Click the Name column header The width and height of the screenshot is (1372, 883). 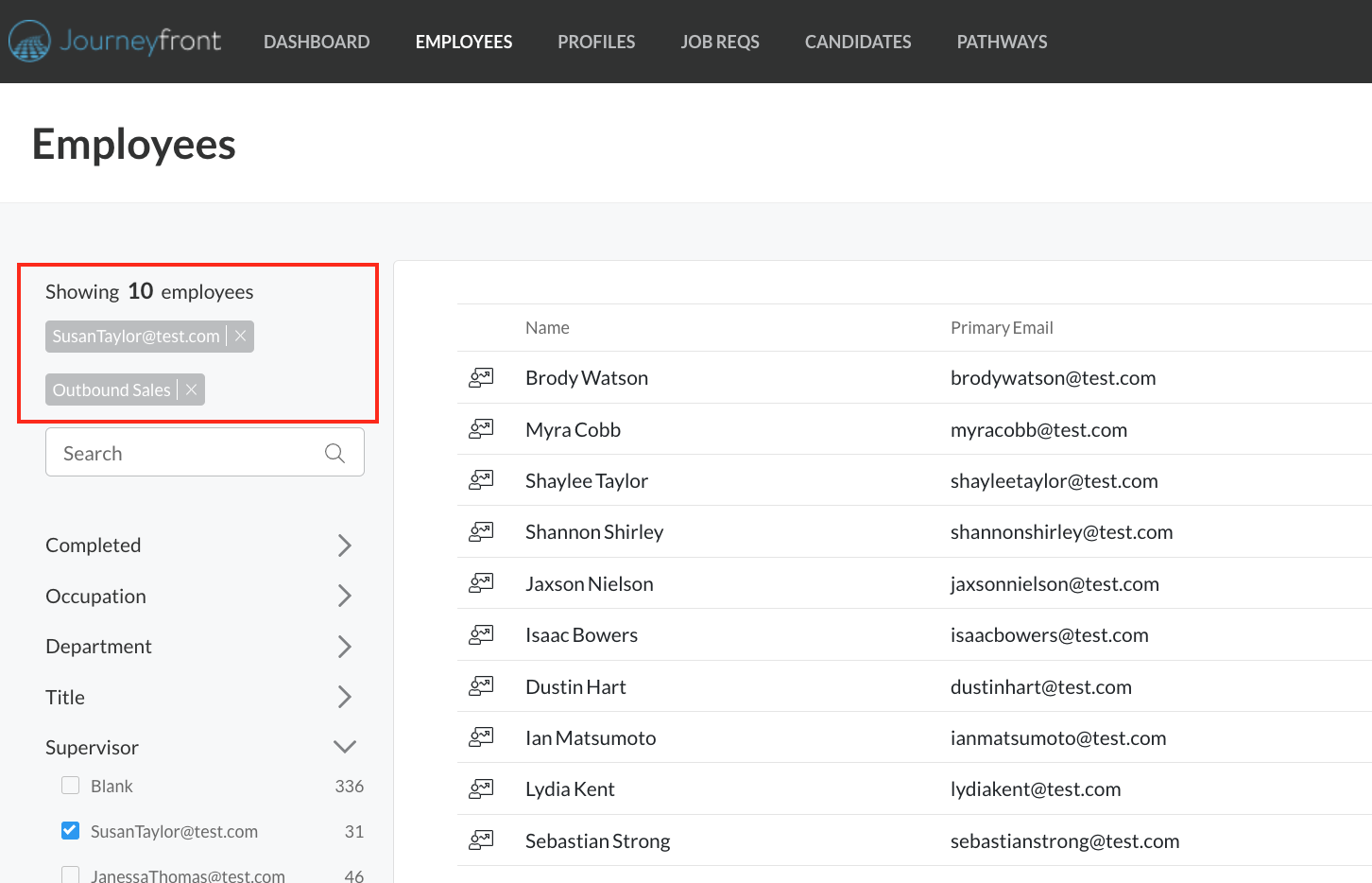click(547, 327)
